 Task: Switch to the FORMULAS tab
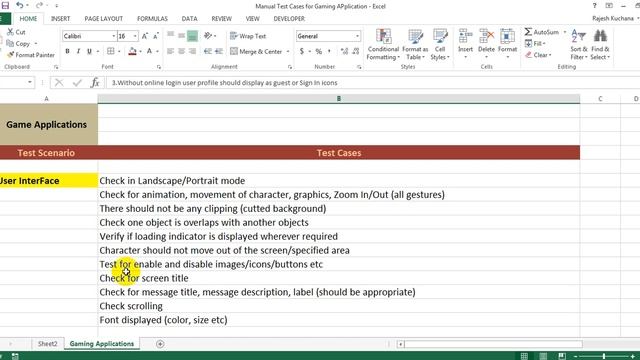pyautogui.click(x=152, y=19)
